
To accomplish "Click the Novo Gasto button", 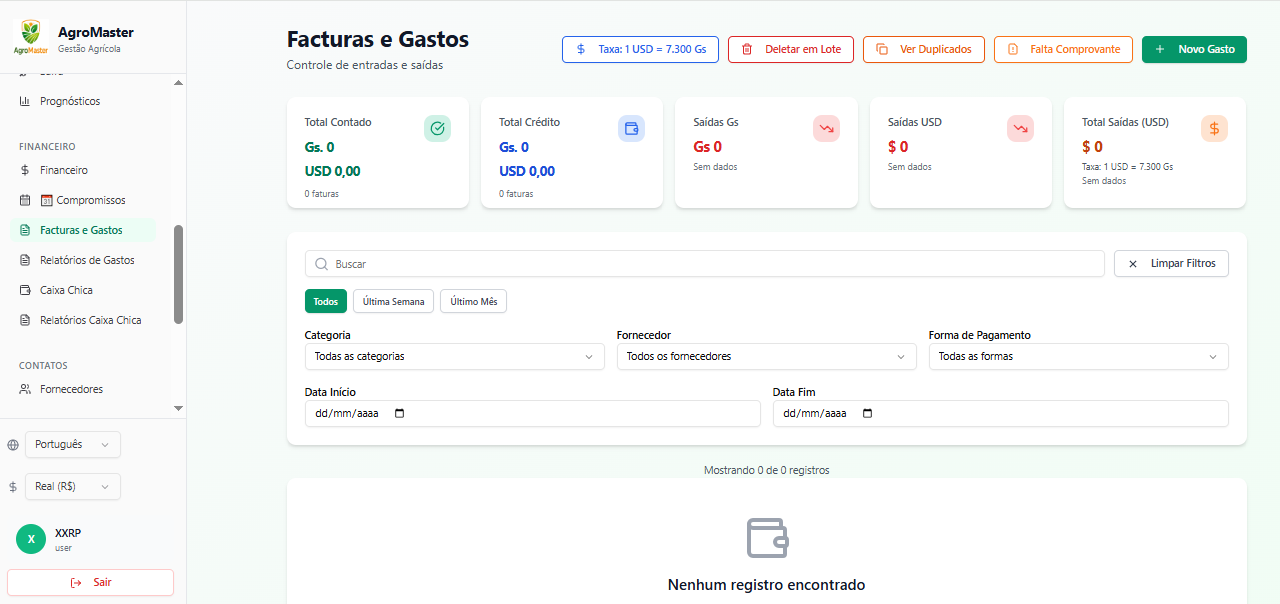I will [x=1194, y=49].
